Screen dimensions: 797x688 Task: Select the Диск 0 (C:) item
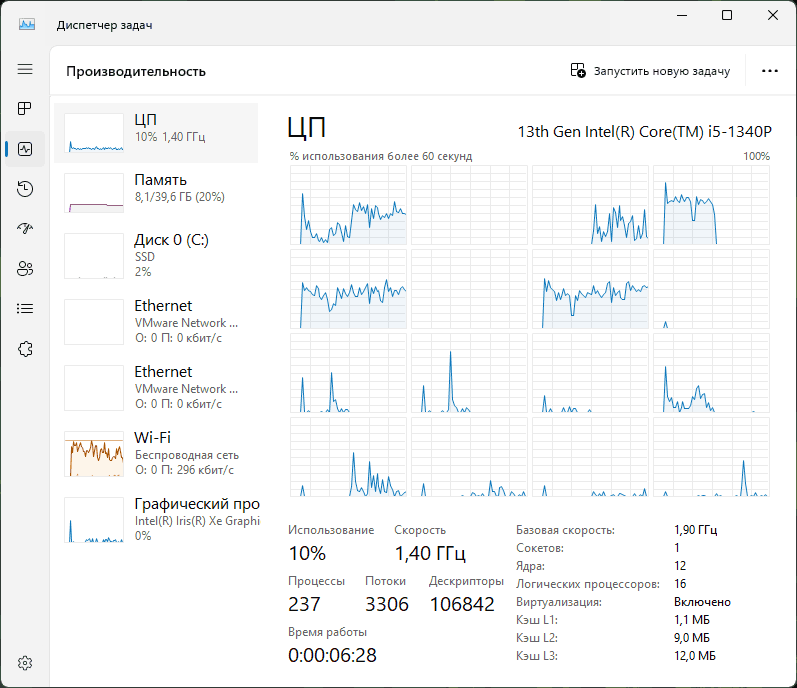pyautogui.click(x=156, y=256)
